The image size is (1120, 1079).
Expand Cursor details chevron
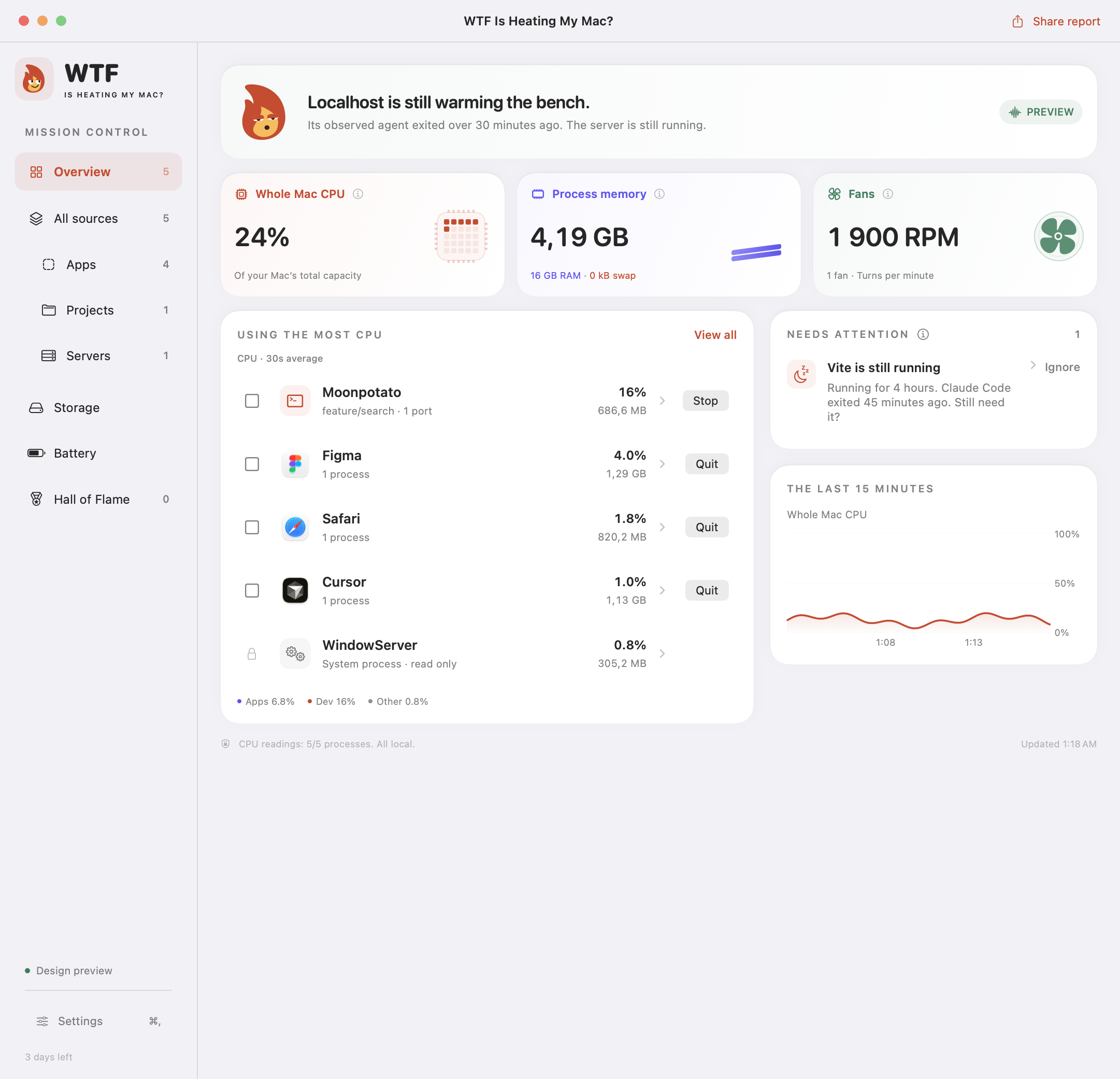point(662,590)
